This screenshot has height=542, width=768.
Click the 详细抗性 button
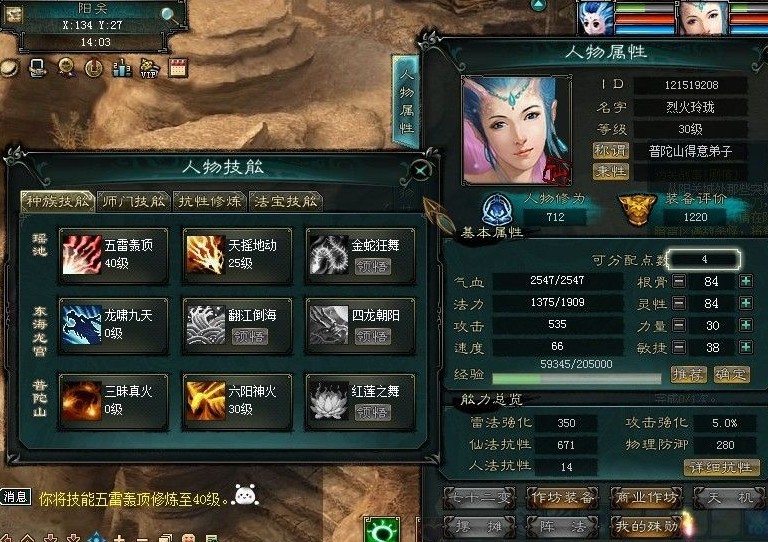click(x=721, y=467)
